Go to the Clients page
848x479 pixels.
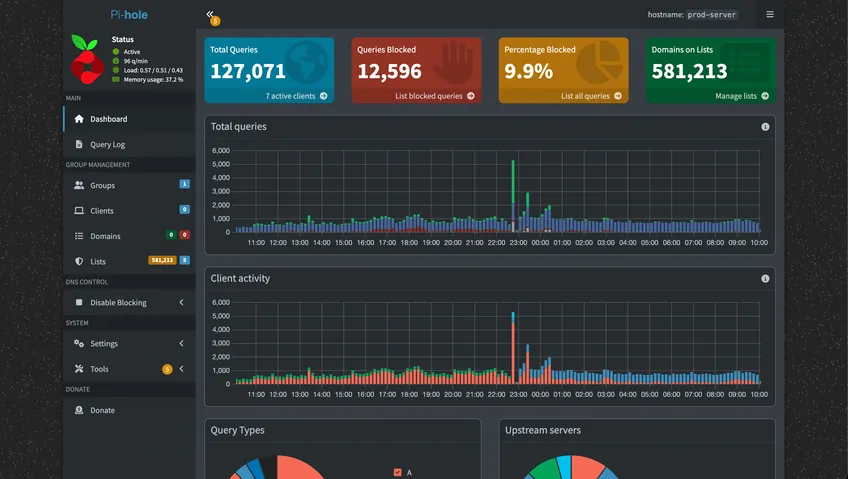(x=129, y=211)
